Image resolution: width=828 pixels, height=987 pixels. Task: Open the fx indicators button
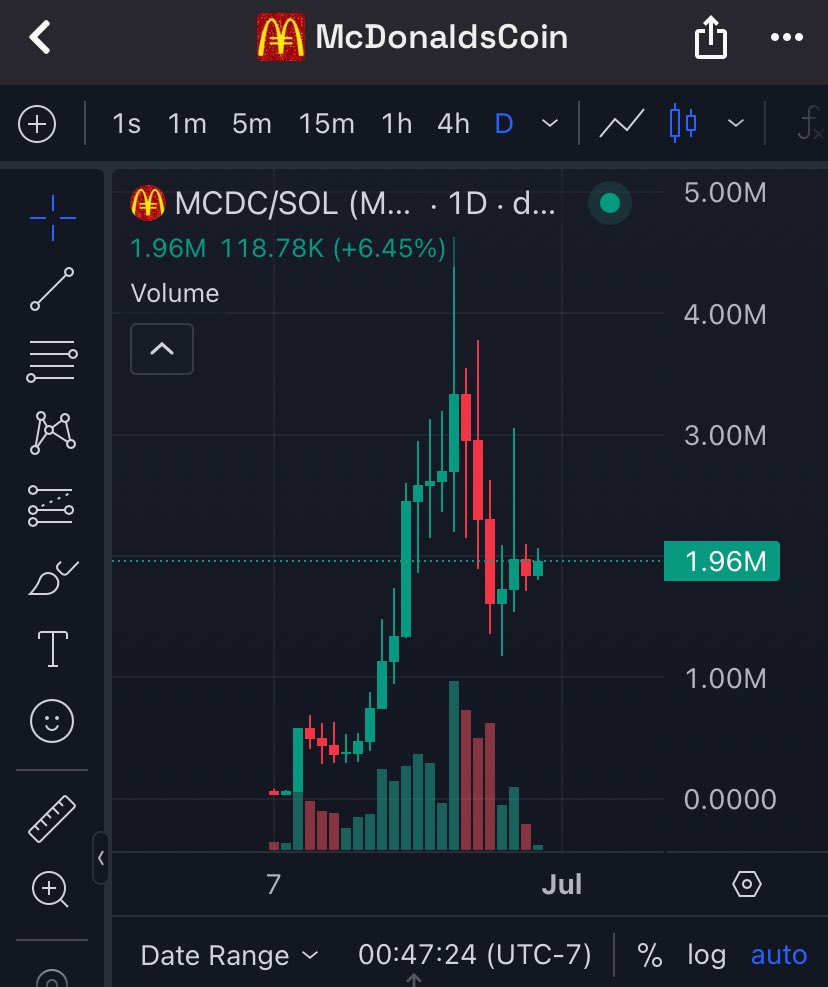point(810,123)
